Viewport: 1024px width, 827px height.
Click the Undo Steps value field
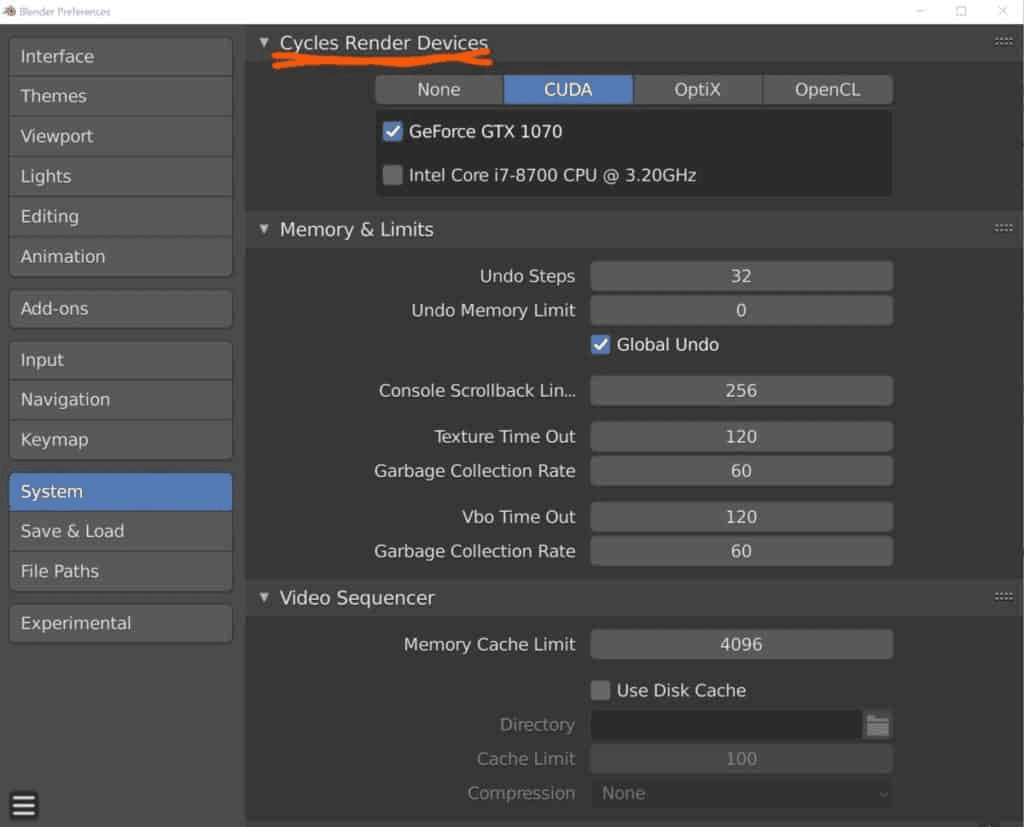741,276
